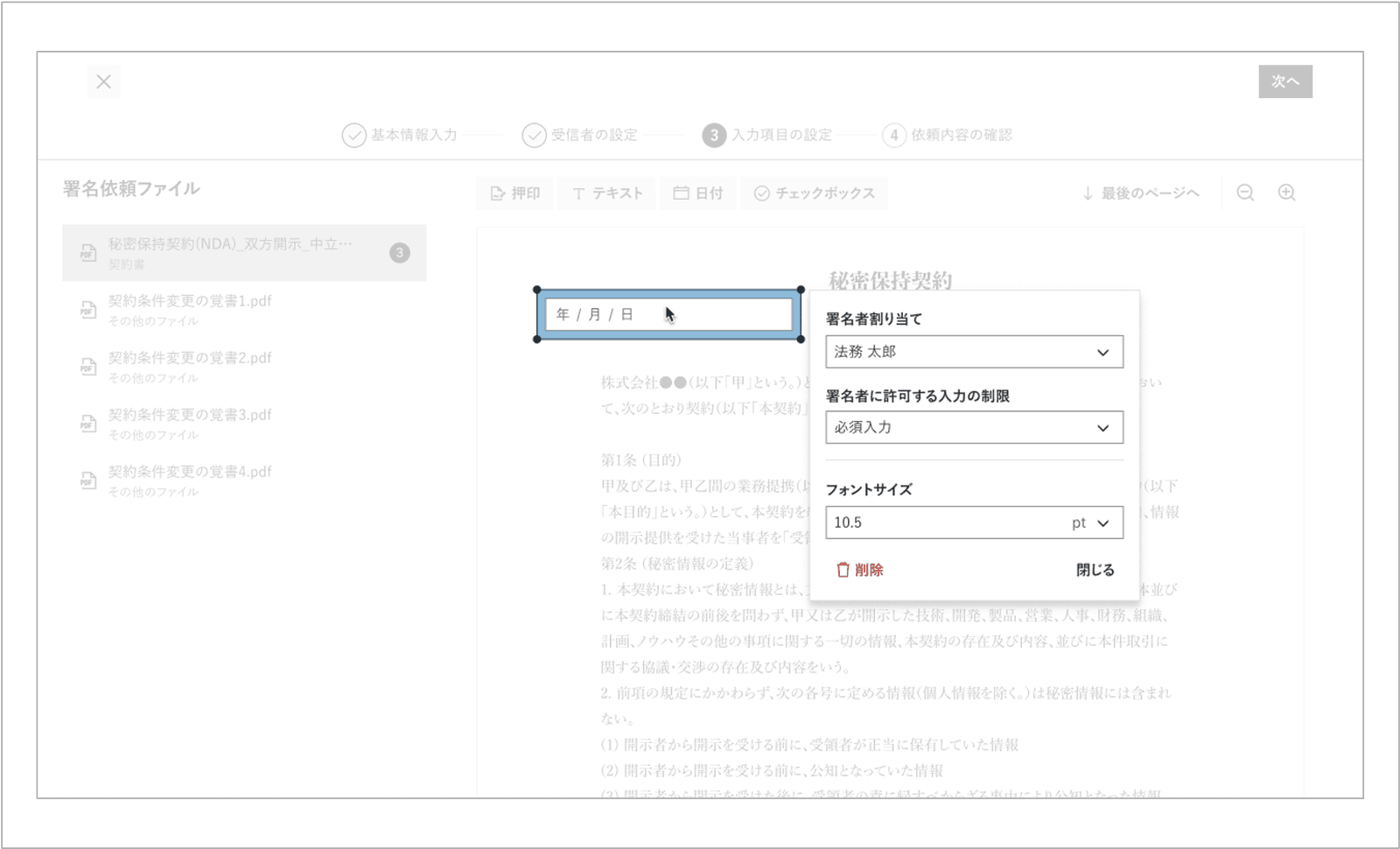Go to step 受信者の設定
Viewport: 1400px width, 849px height.
(579, 135)
